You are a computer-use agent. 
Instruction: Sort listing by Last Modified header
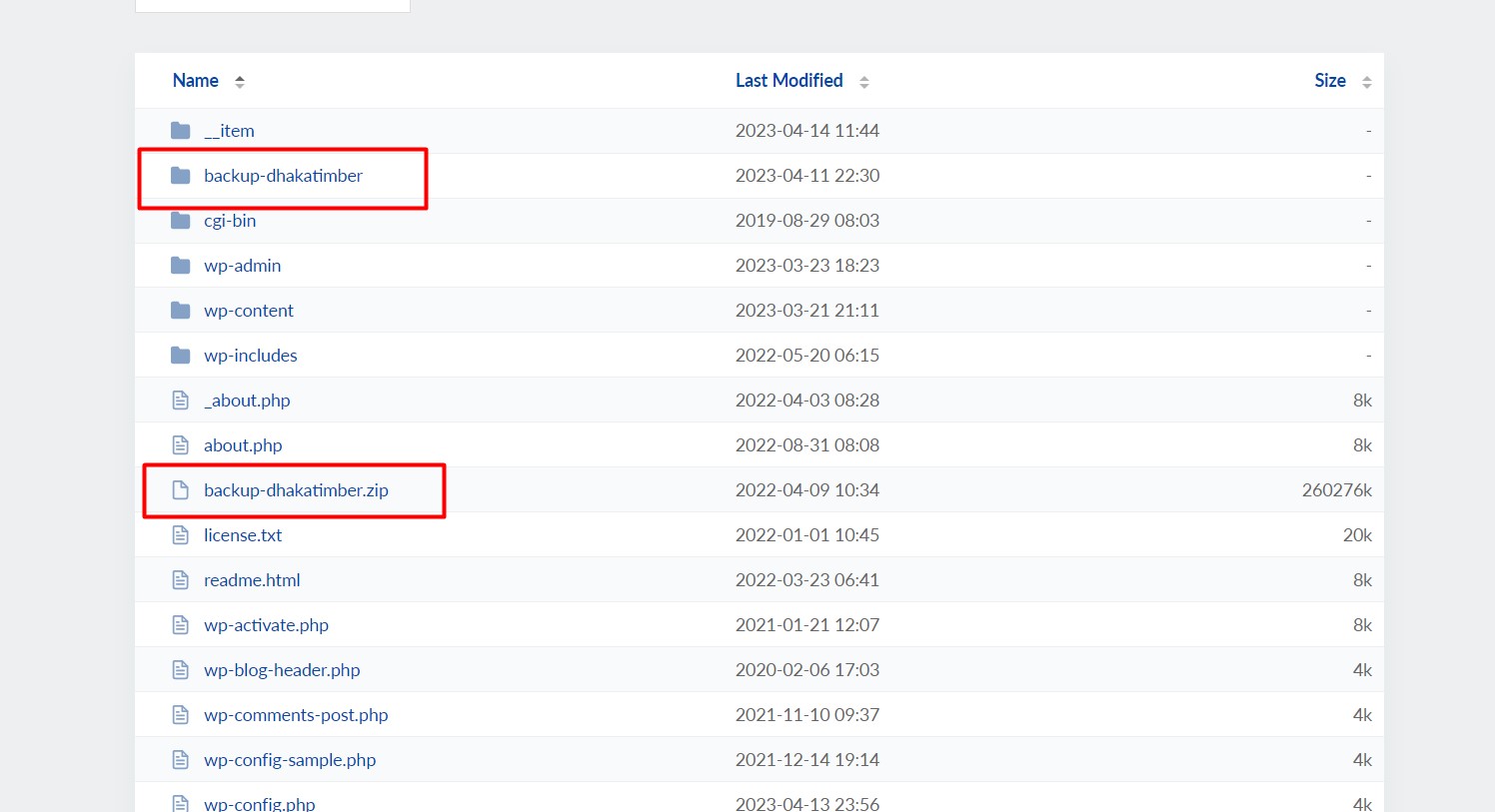point(789,81)
